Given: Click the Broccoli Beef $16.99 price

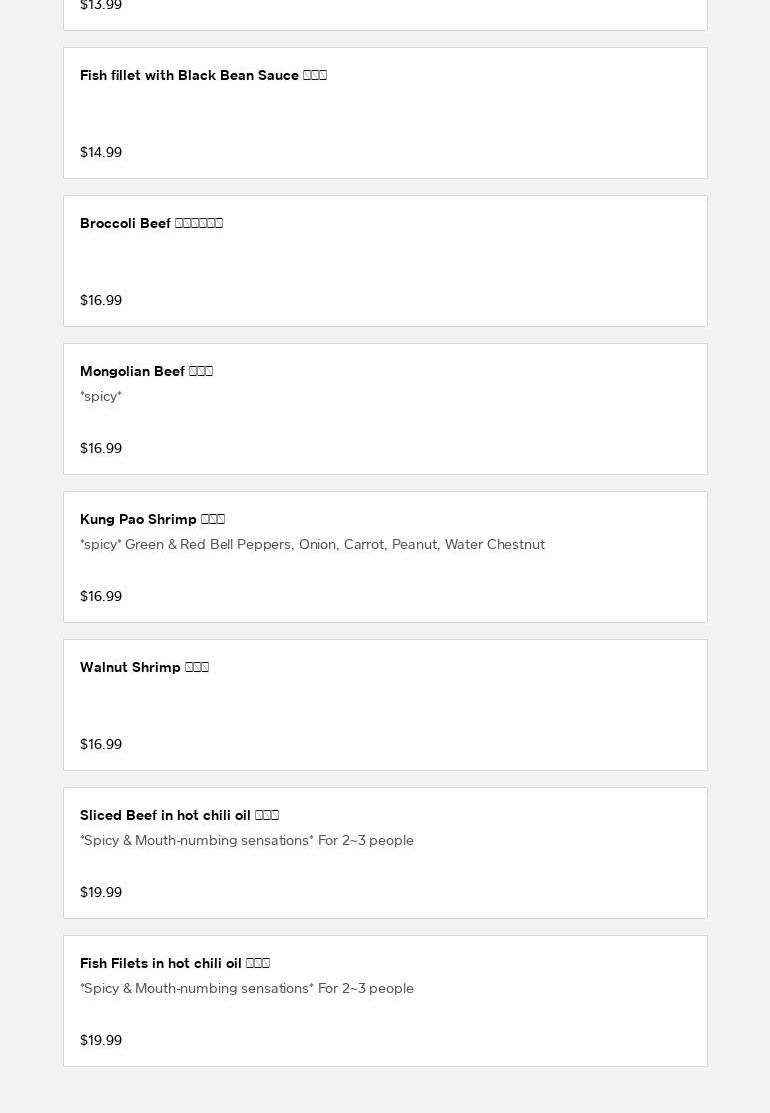Looking at the screenshot, I should 101,300.
